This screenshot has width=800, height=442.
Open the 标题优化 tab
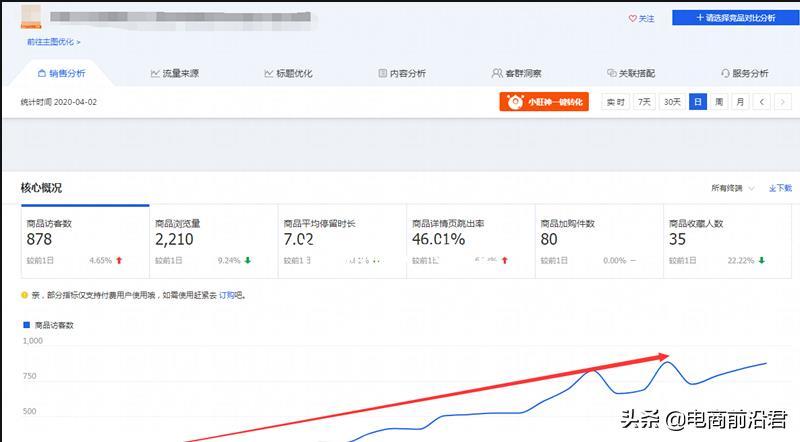pyautogui.click(x=288, y=73)
